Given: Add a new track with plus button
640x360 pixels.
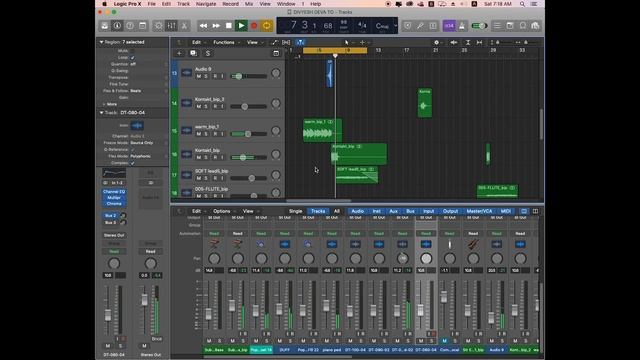Looking at the screenshot, I should 179,53.
